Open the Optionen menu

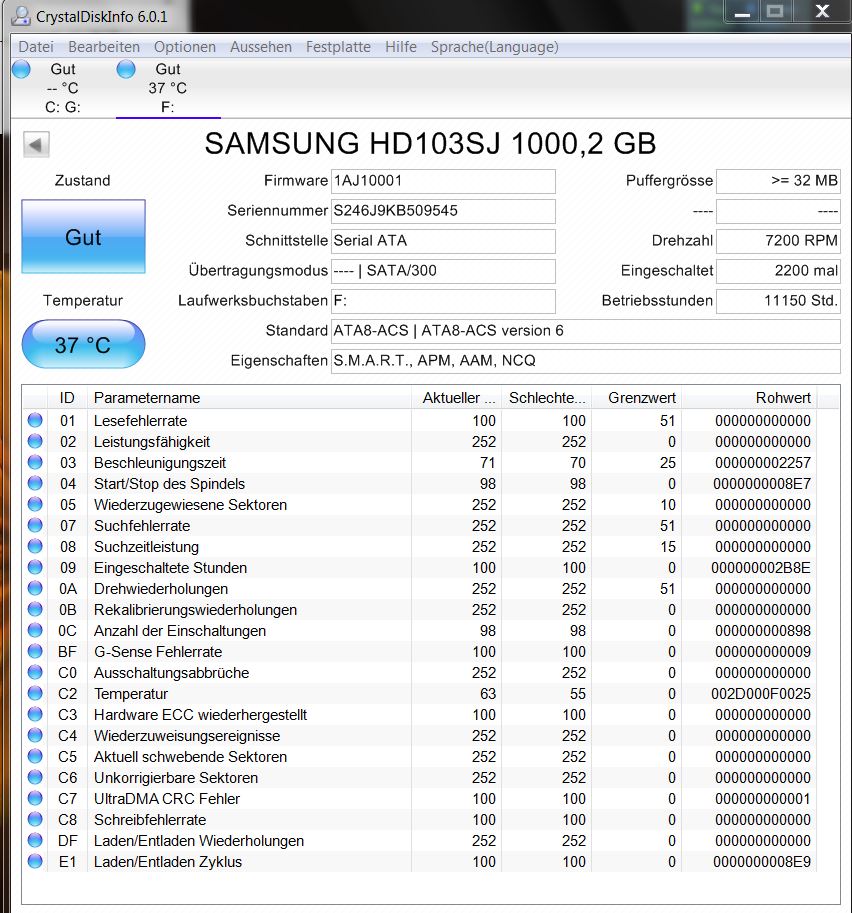tap(185, 47)
